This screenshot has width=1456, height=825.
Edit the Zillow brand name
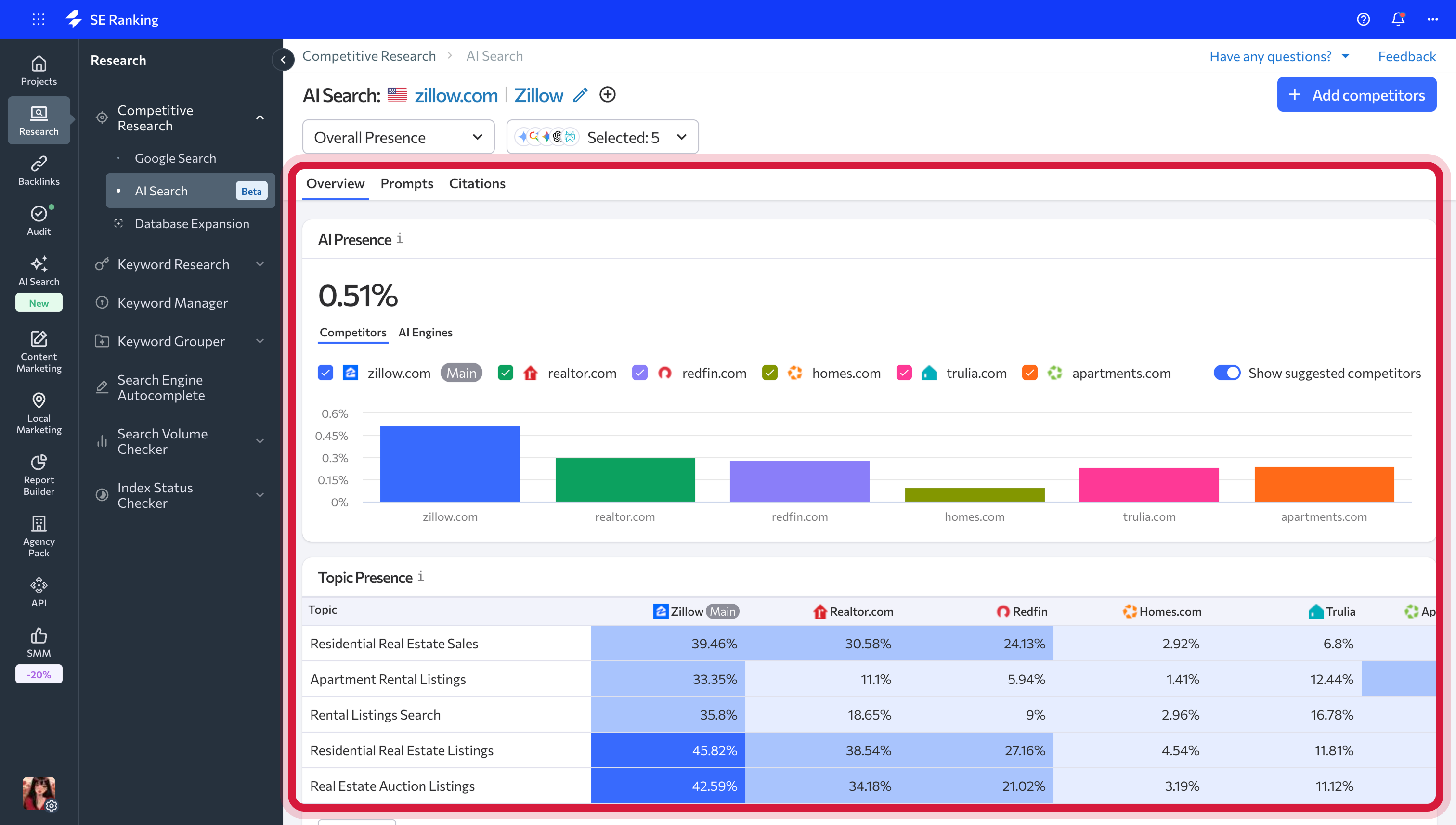pyautogui.click(x=580, y=95)
